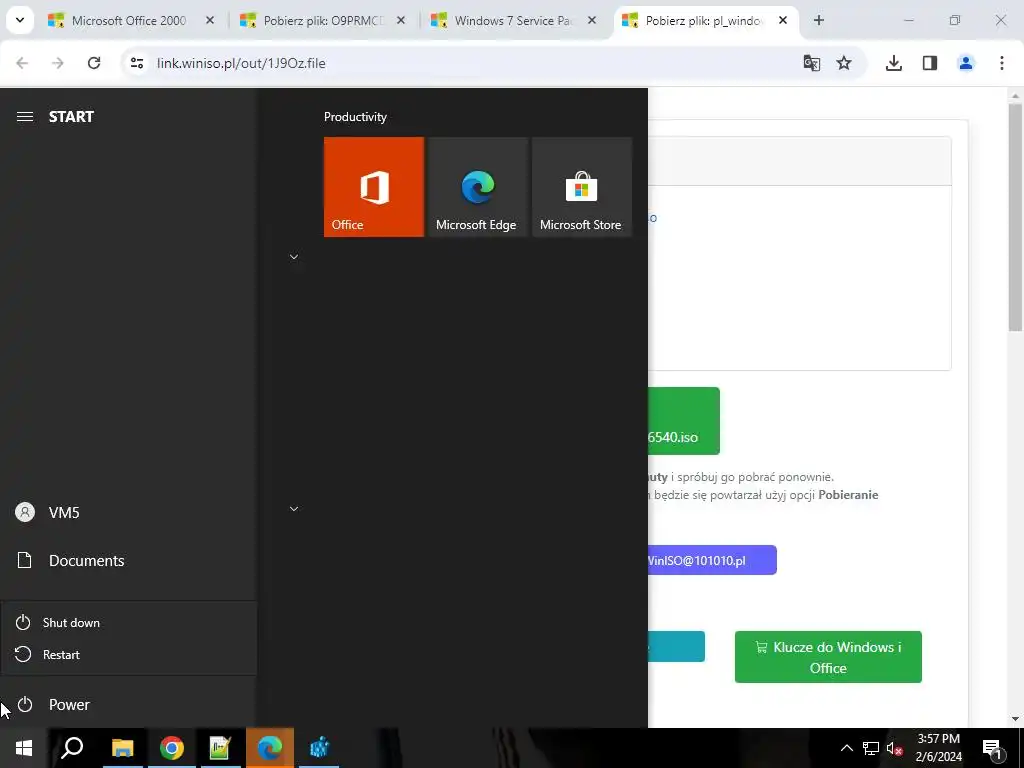1024x768 pixels.
Task: Show hidden system tray icons
Action: [846, 748]
